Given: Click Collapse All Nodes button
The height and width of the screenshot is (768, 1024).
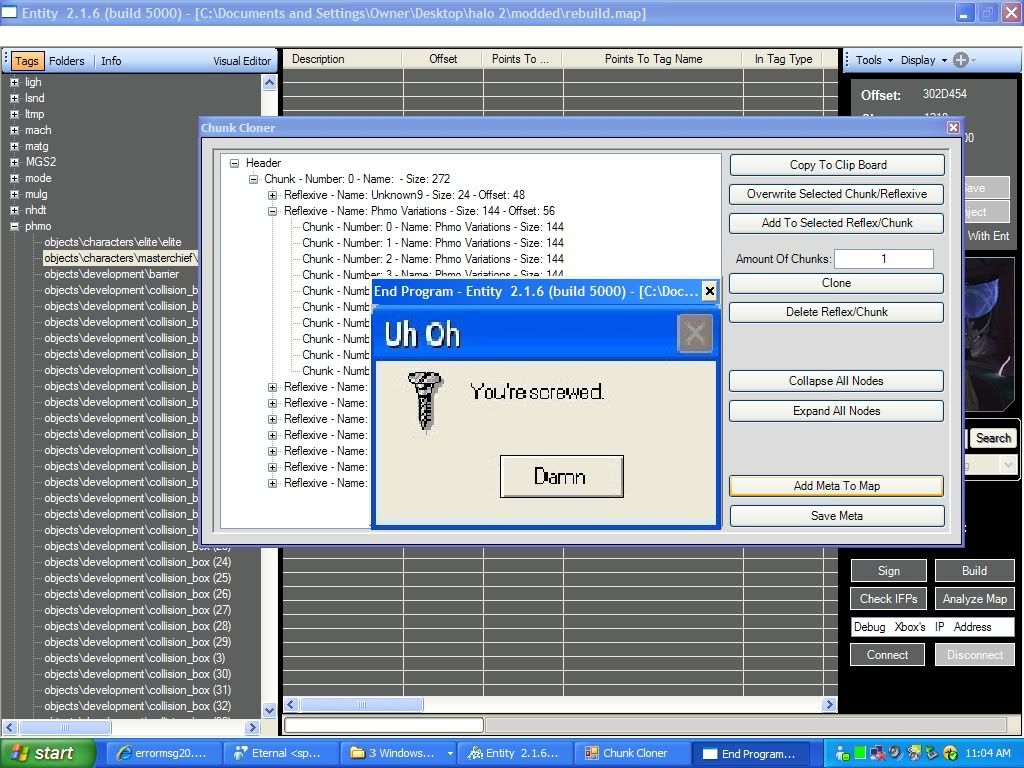Looking at the screenshot, I should click(836, 381).
